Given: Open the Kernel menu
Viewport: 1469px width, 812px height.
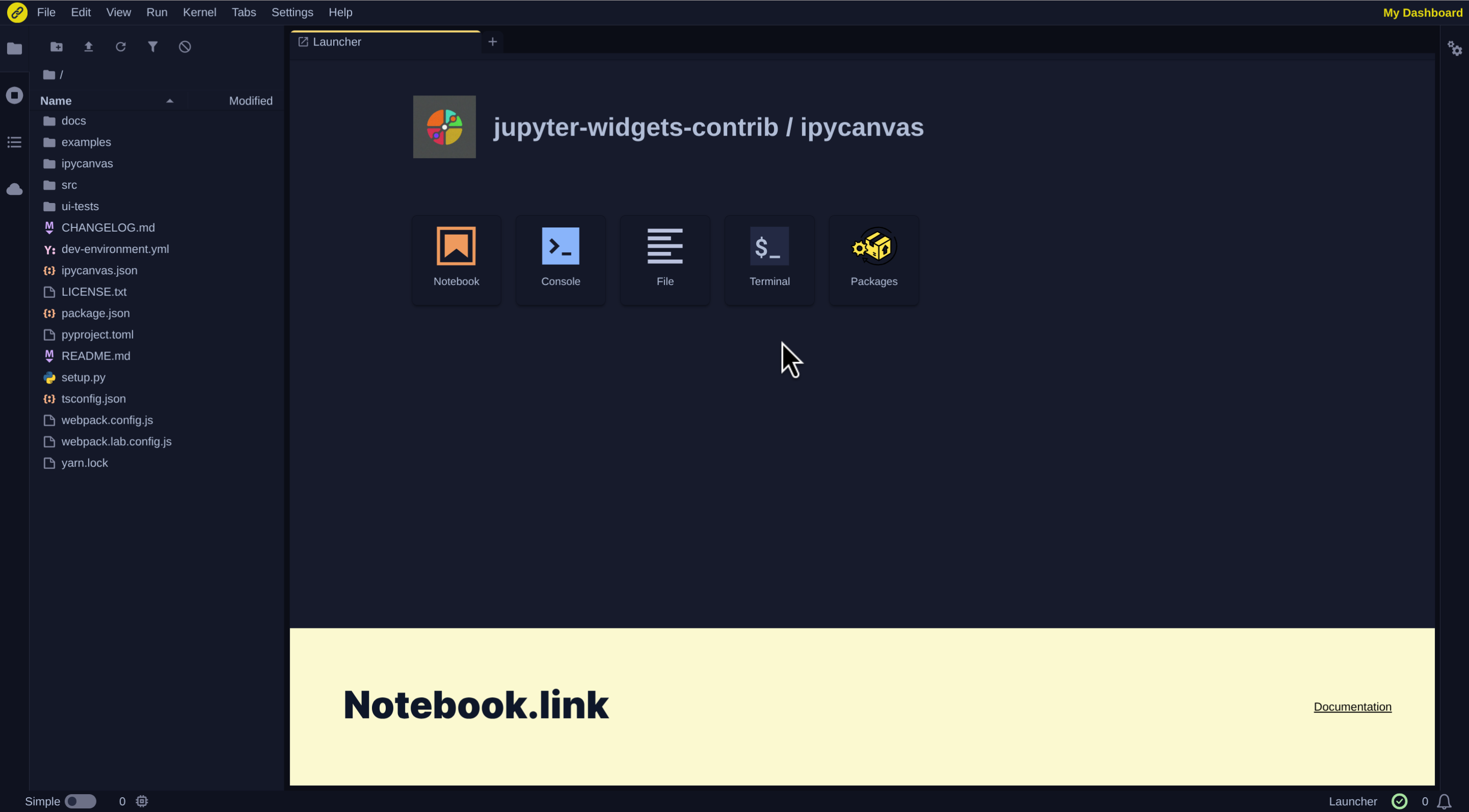Looking at the screenshot, I should (199, 12).
